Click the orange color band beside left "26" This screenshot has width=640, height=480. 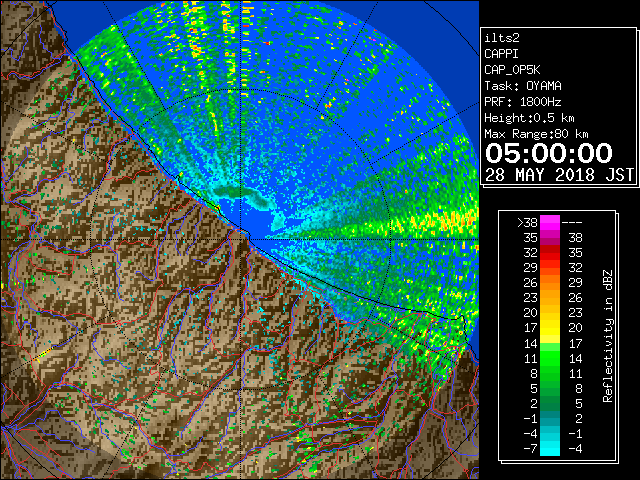550,283
